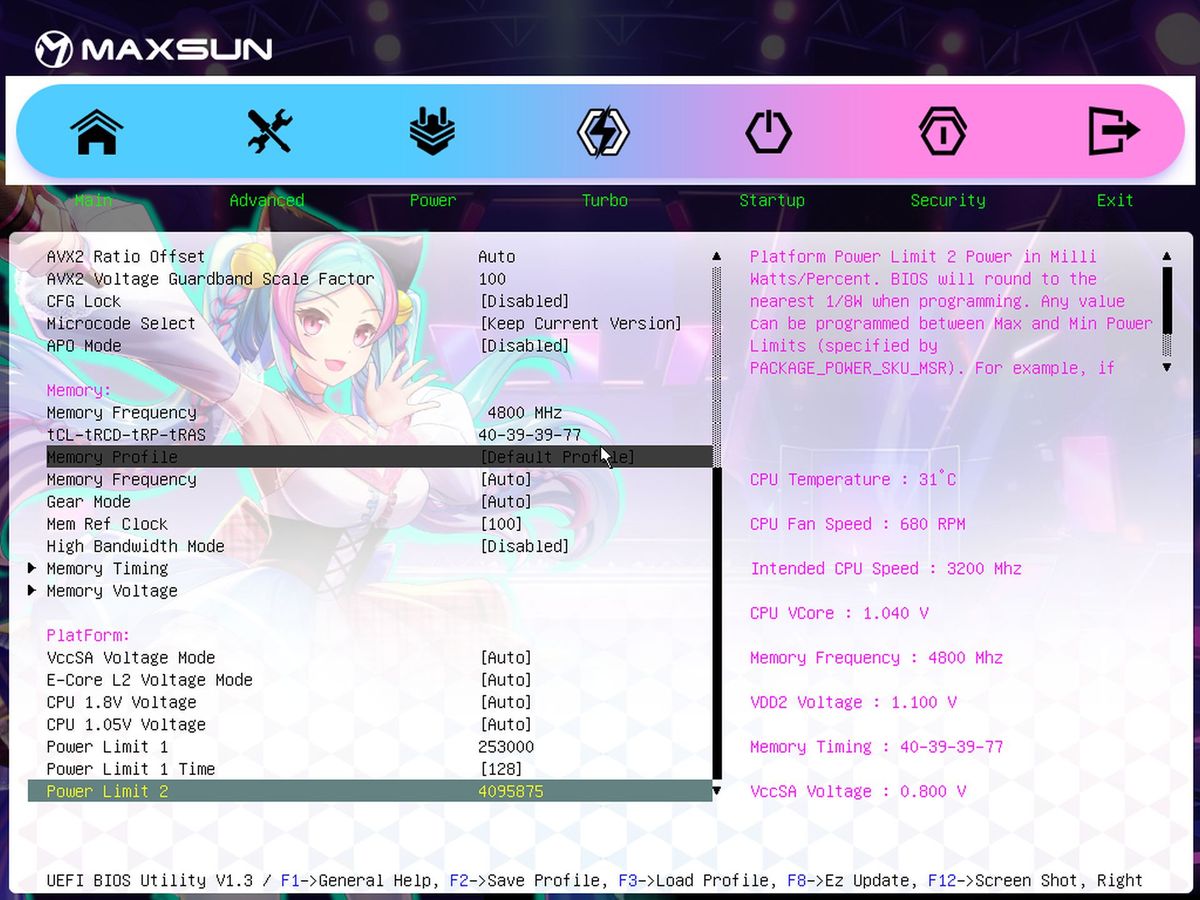Edit the Power Limit 1 value 253000
The width and height of the screenshot is (1200, 900).
click(506, 747)
